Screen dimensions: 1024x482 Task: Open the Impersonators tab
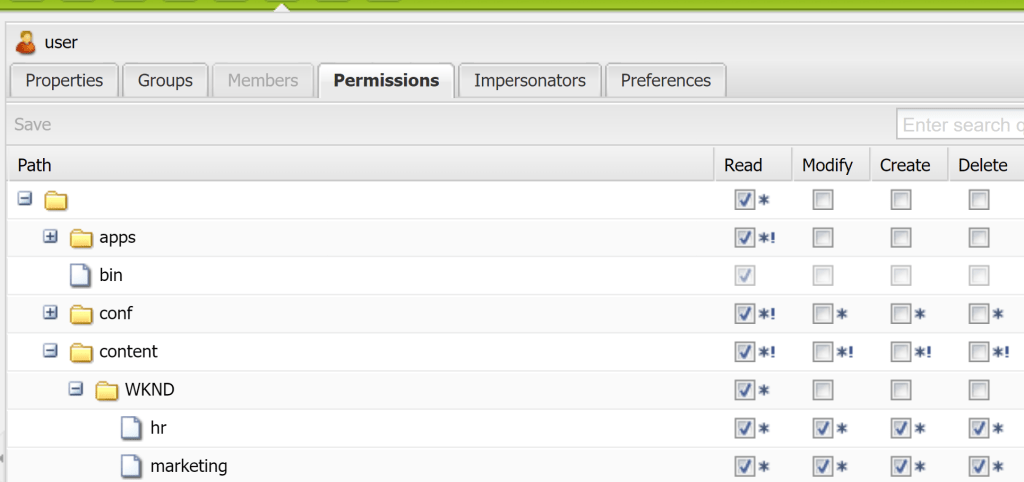[x=530, y=81]
